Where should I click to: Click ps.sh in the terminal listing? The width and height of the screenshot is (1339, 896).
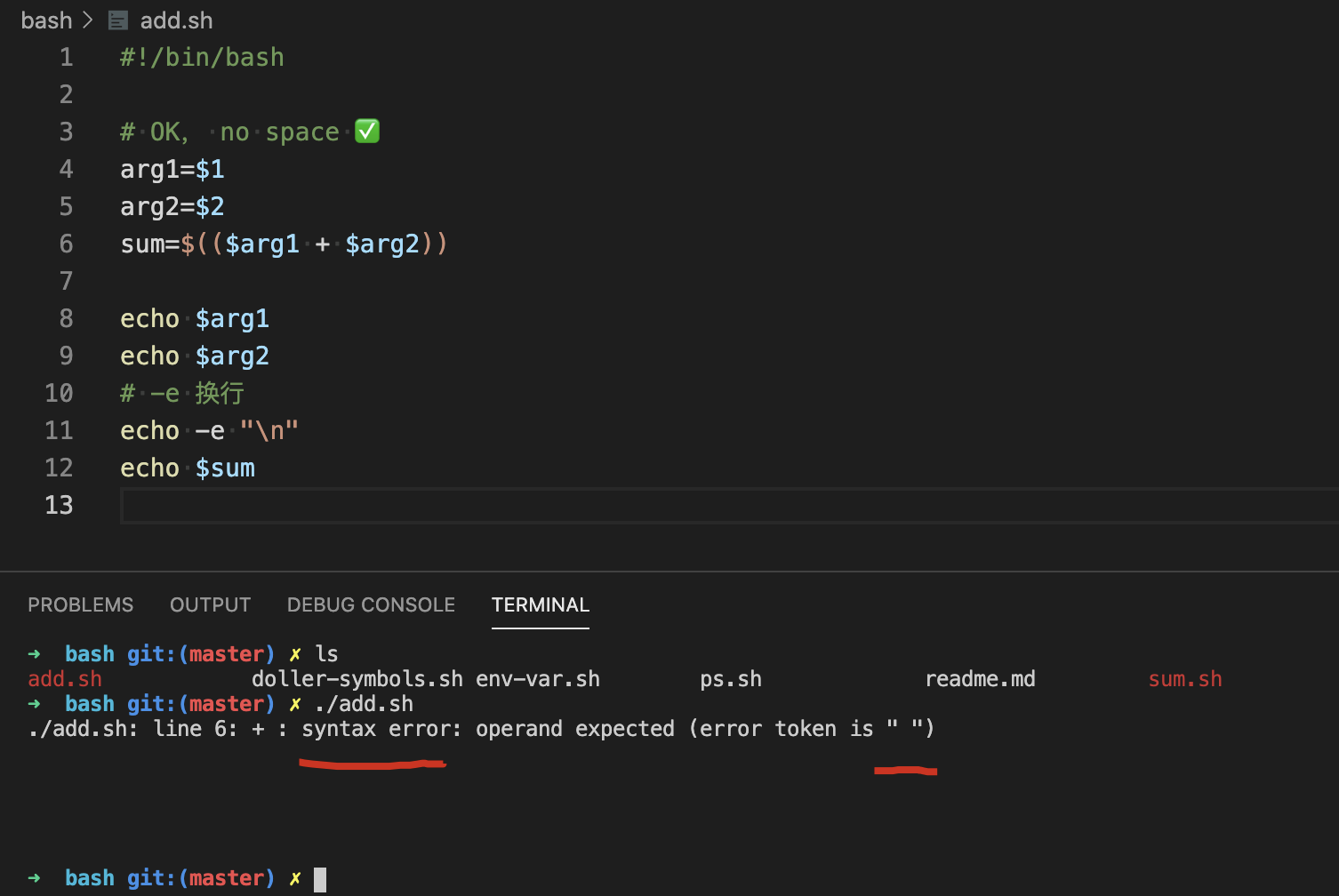(x=730, y=679)
